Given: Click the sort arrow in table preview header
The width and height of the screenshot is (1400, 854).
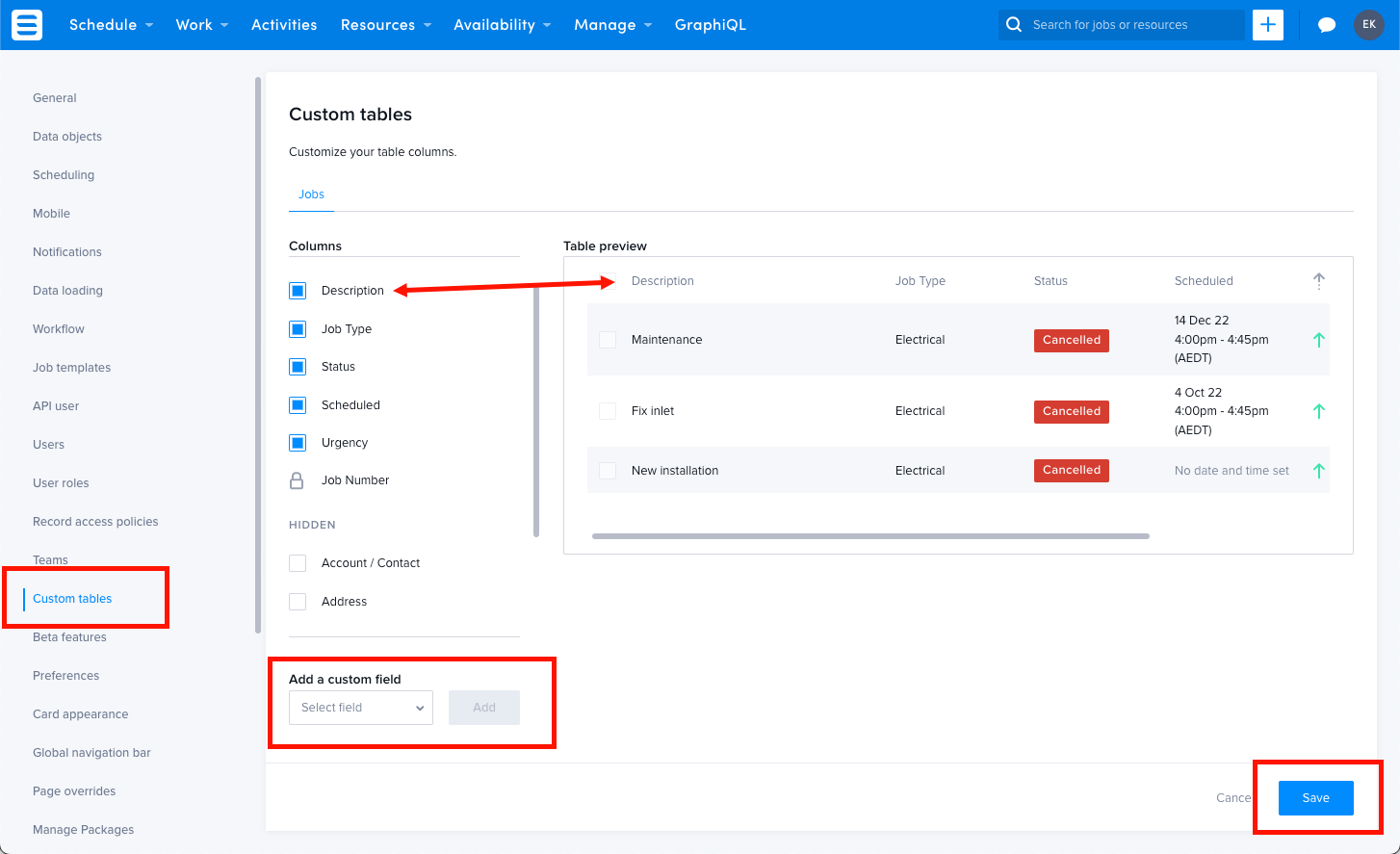Looking at the screenshot, I should pos(1319,280).
